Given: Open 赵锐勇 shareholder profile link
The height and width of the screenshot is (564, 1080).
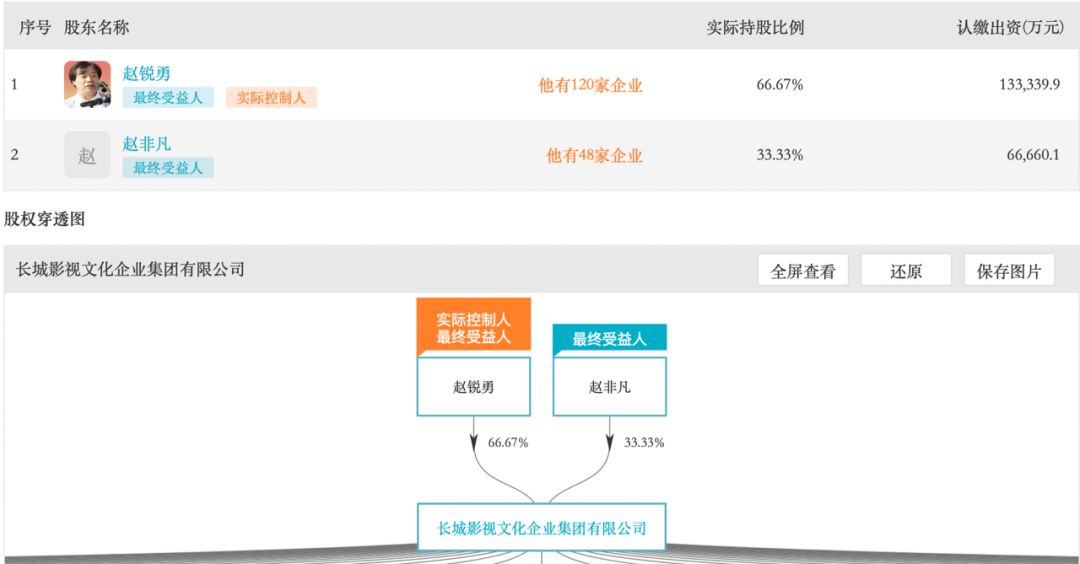Looking at the screenshot, I should [x=146, y=74].
